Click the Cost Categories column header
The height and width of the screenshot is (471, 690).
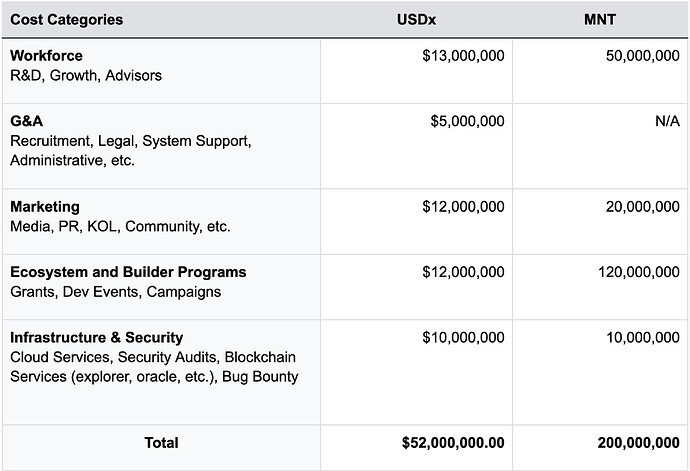pyautogui.click(x=67, y=20)
